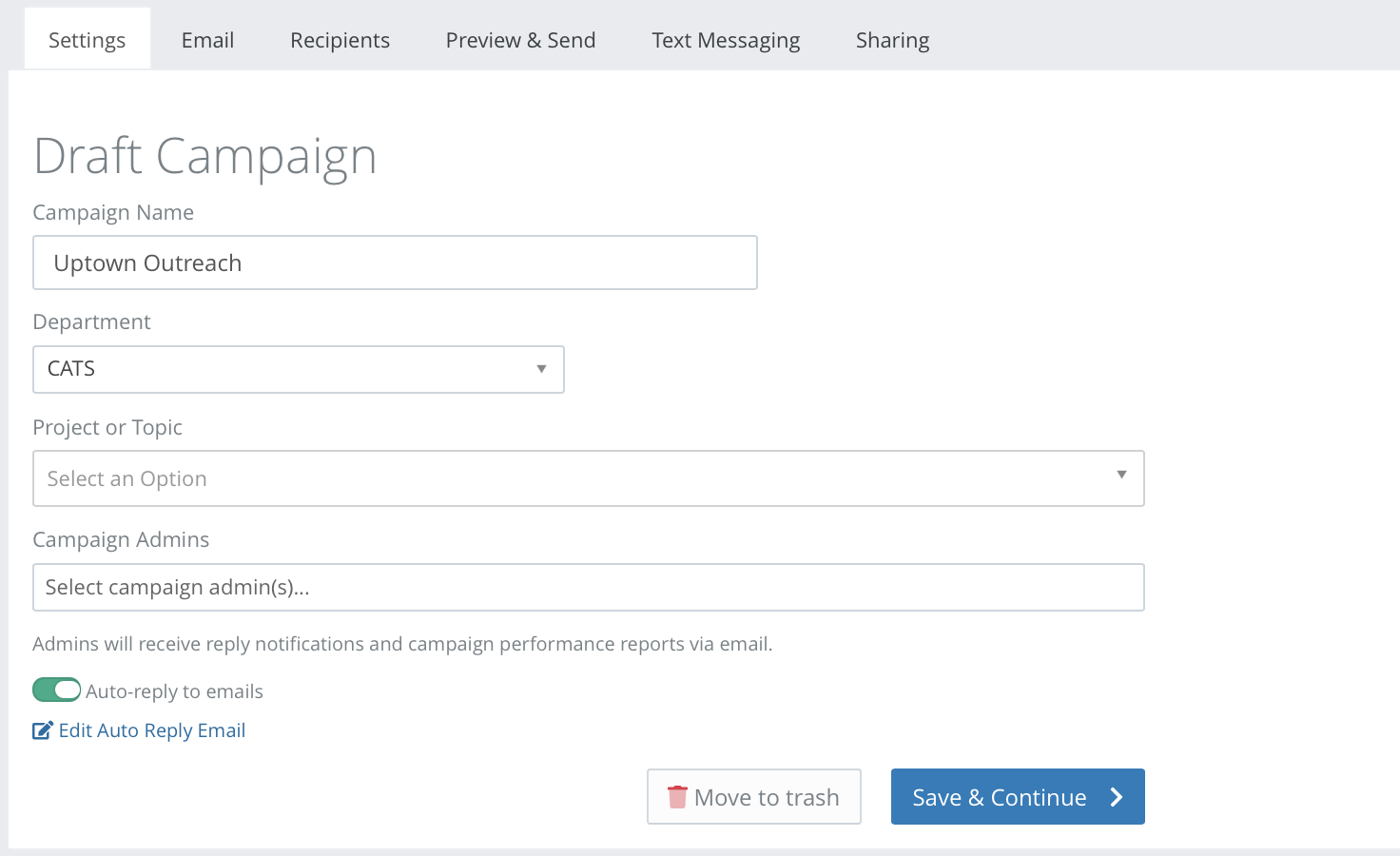This screenshot has width=1400, height=856.
Task: Click the Department dropdown arrow
Action: [541, 369]
